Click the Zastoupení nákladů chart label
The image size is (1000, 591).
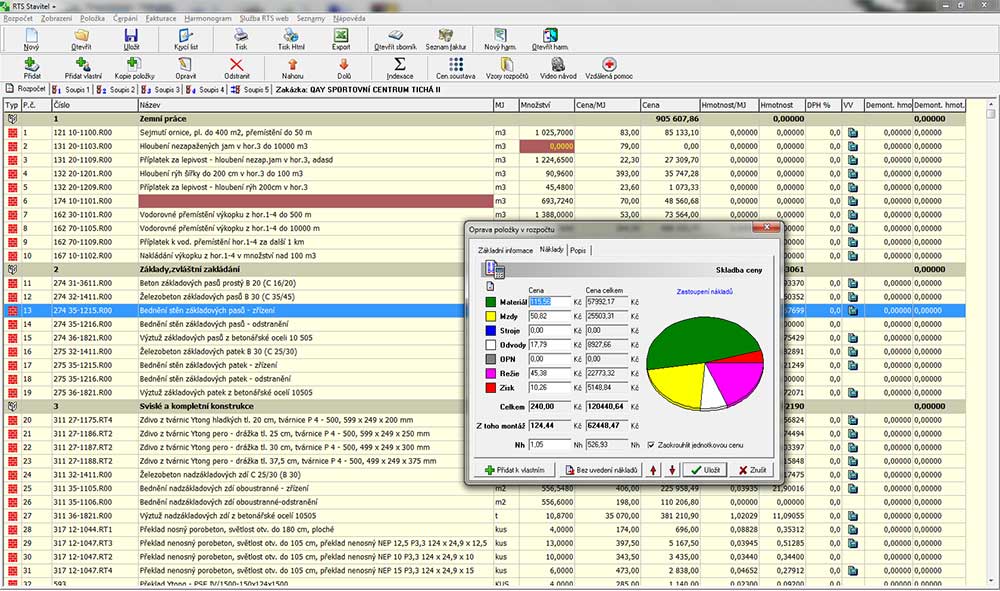tap(705, 291)
